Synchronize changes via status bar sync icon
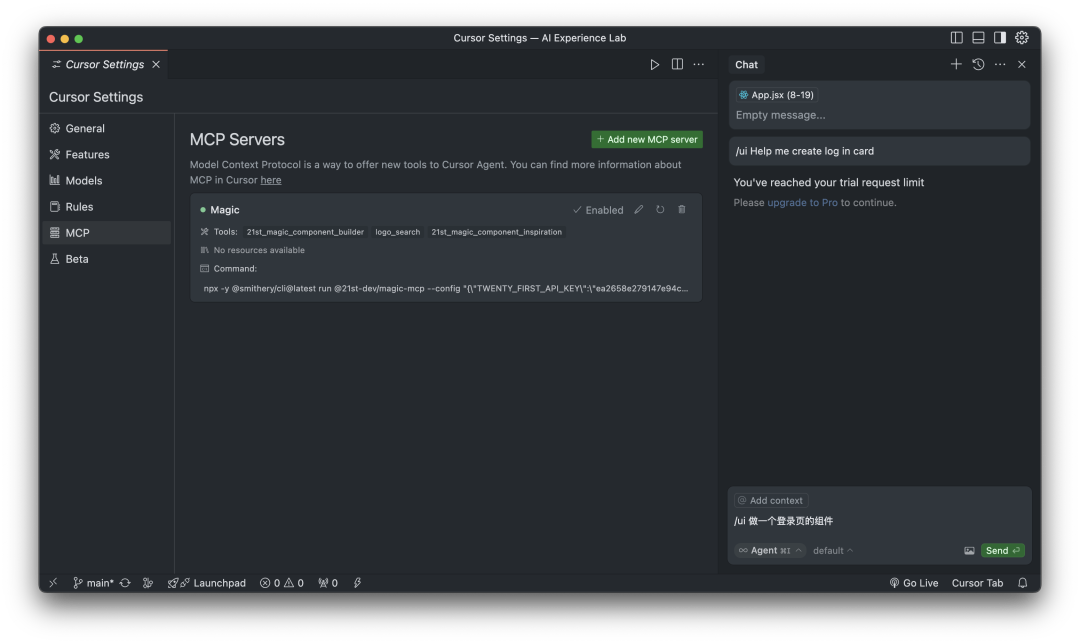 coord(125,583)
